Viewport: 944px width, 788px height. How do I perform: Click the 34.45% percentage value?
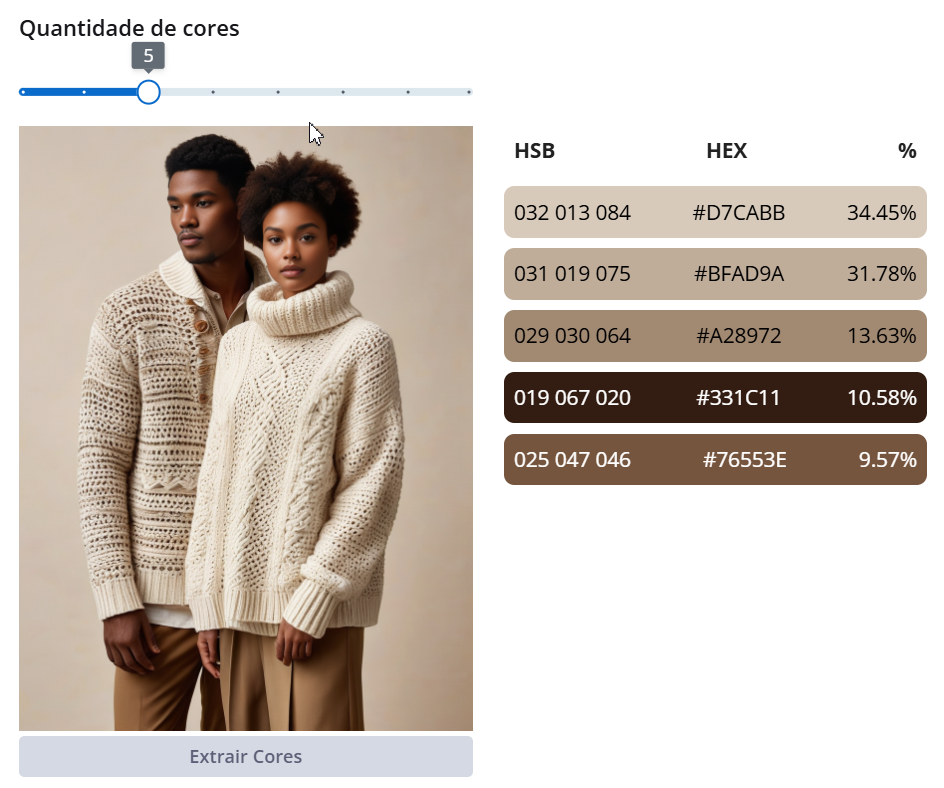point(882,213)
